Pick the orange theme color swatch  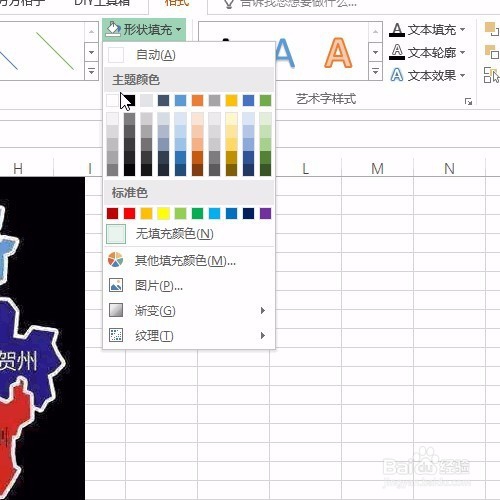[x=197, y=100]
